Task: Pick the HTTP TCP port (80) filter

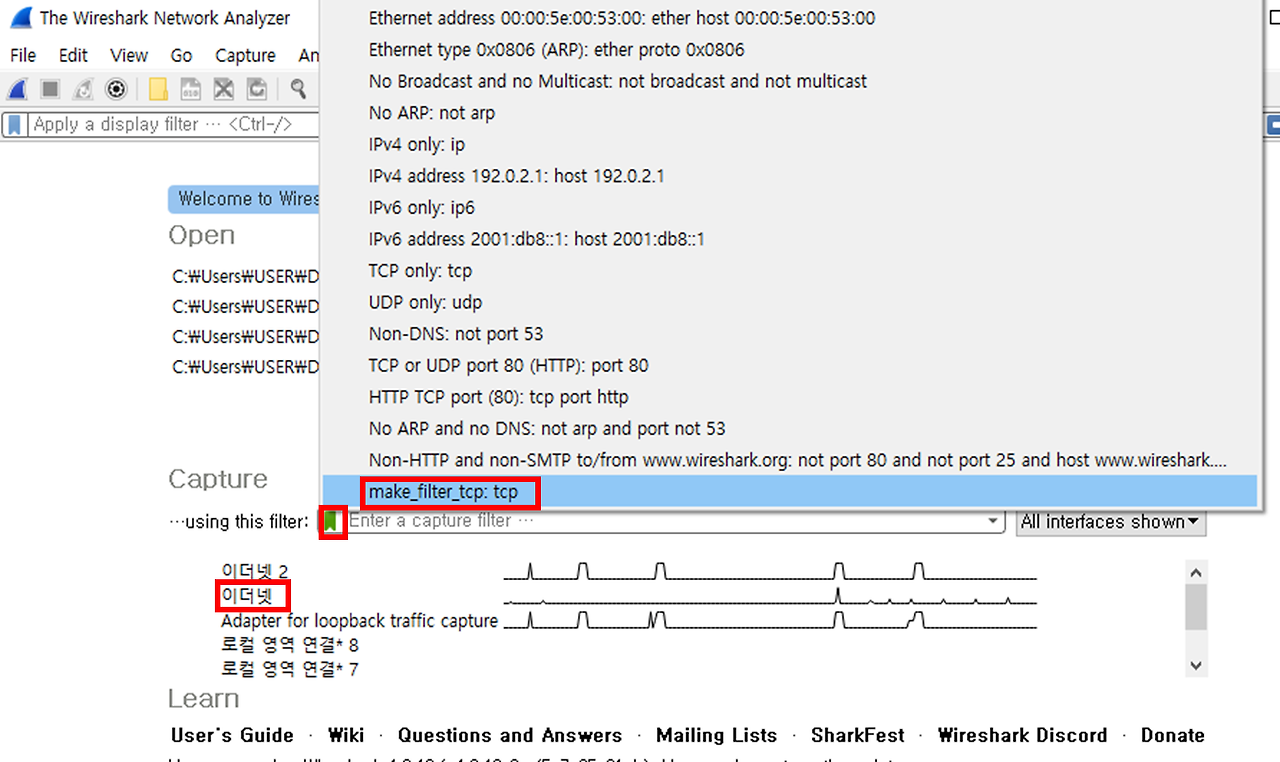Action: (x=788, y=397)
